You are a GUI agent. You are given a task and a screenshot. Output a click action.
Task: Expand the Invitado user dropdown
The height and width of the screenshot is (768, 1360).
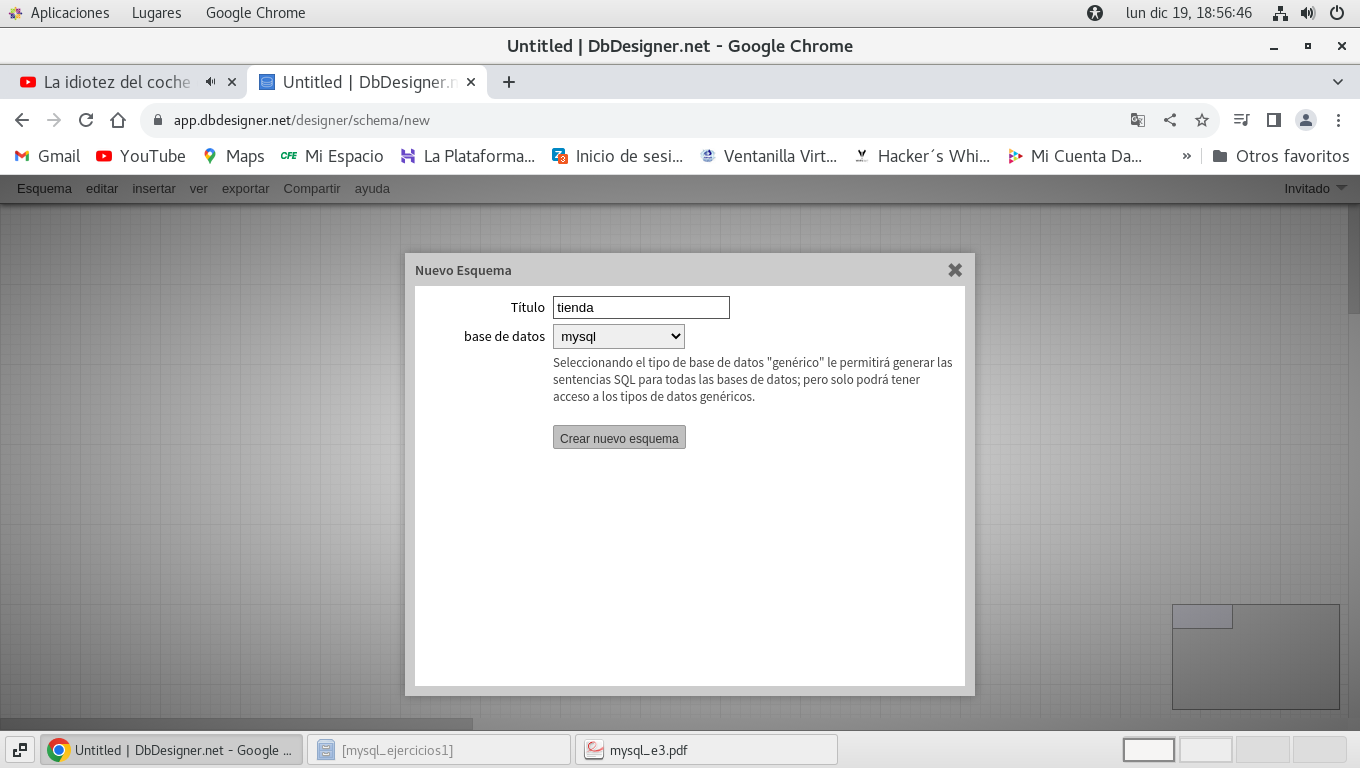1314,189
